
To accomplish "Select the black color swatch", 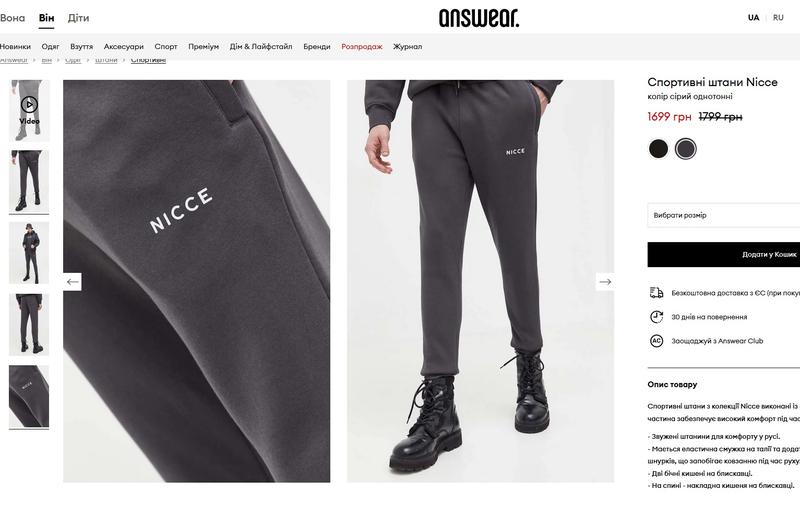I will click(x=658, y=149).
